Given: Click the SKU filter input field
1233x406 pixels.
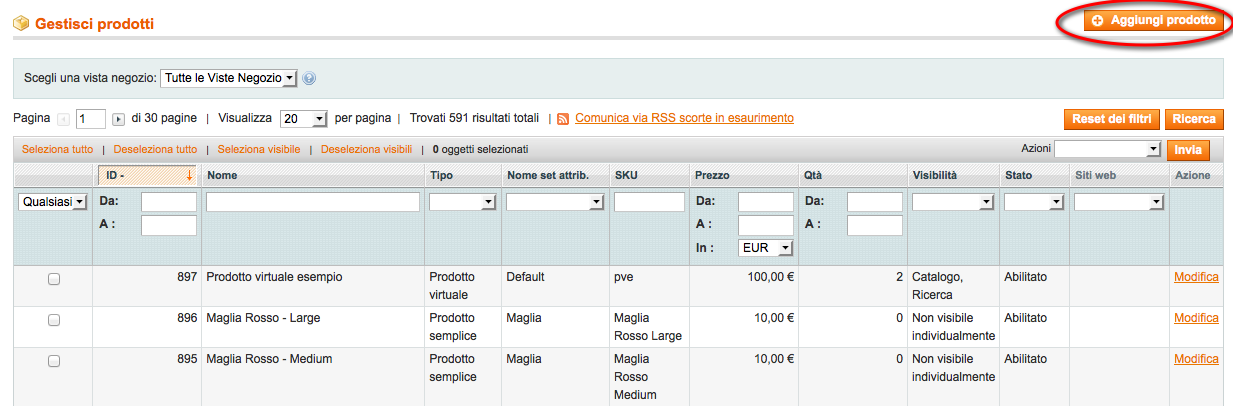Looking at the screenshot, I should pos(649,202).
